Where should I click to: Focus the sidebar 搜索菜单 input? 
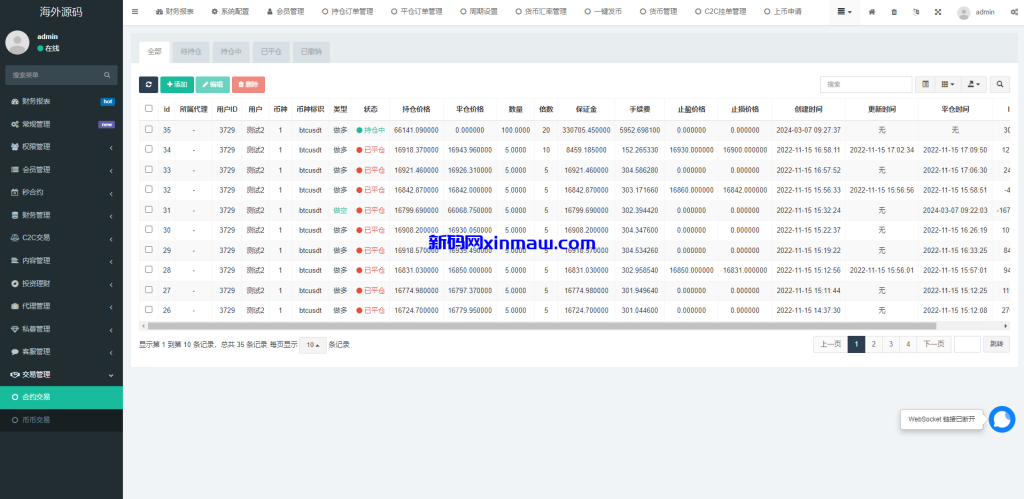[54, 75]
